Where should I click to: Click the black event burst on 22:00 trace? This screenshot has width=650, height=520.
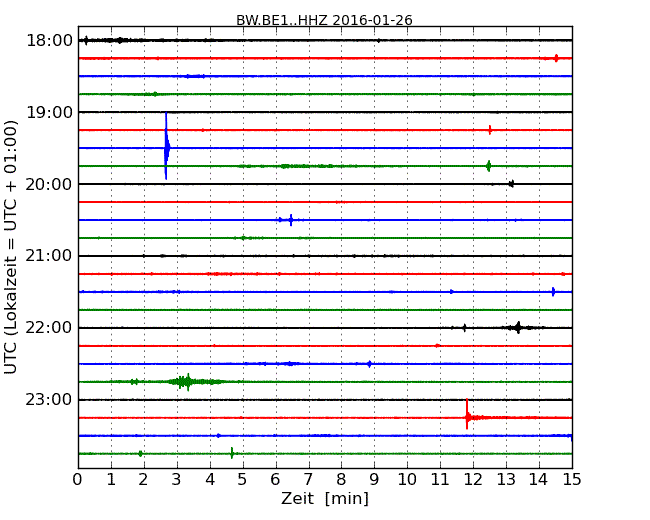point(518,328)
